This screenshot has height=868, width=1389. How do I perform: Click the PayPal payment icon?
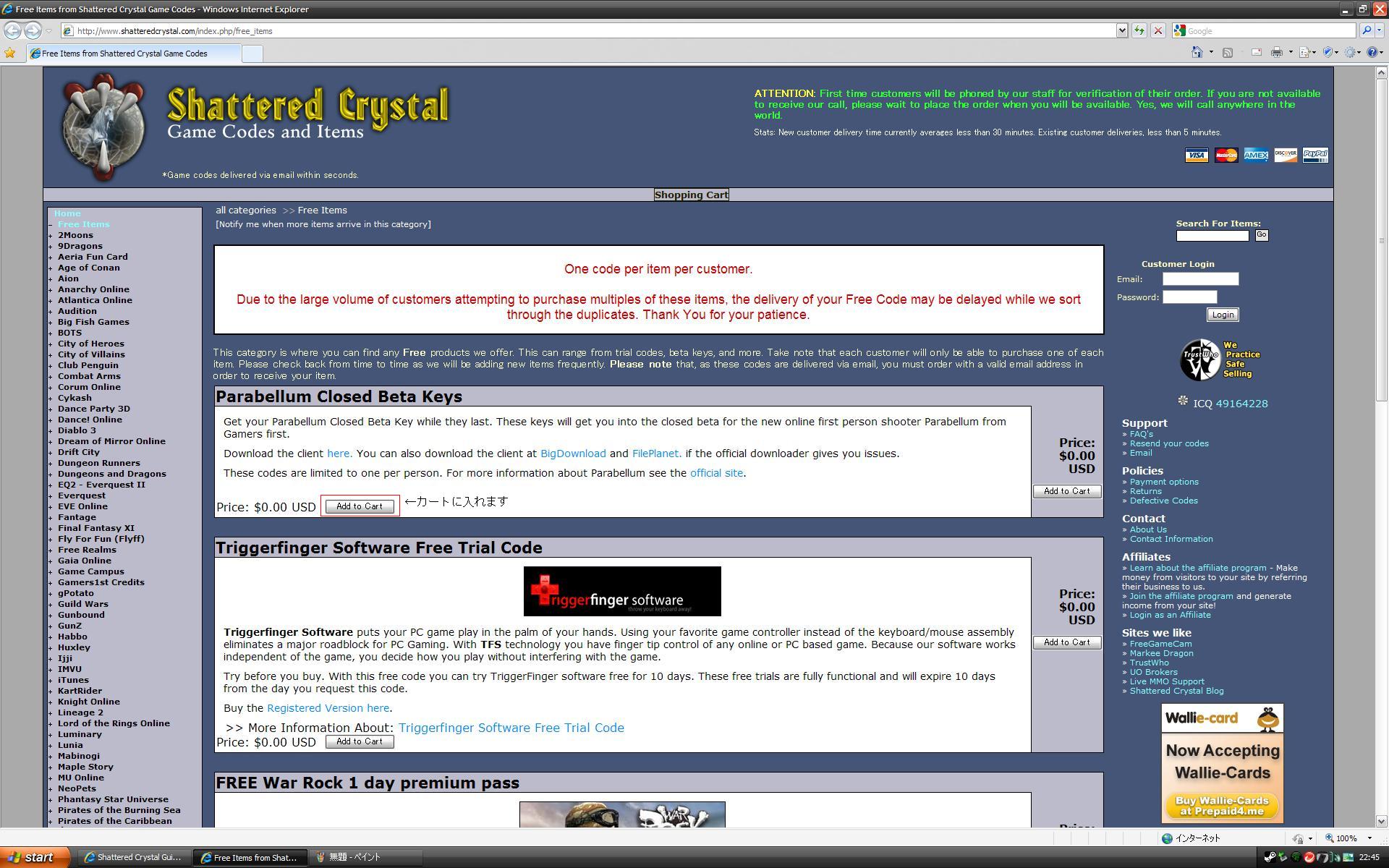point(1315,156)
